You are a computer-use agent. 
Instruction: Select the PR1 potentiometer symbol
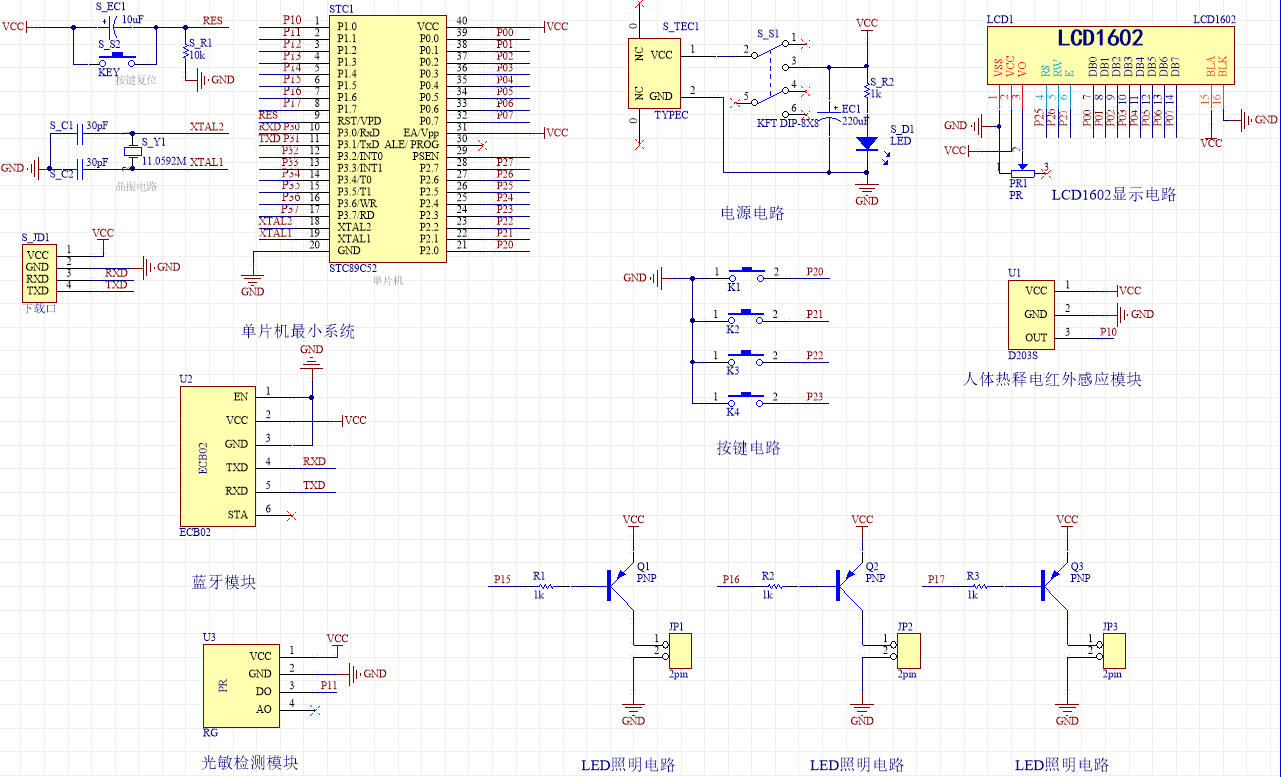1021,171
